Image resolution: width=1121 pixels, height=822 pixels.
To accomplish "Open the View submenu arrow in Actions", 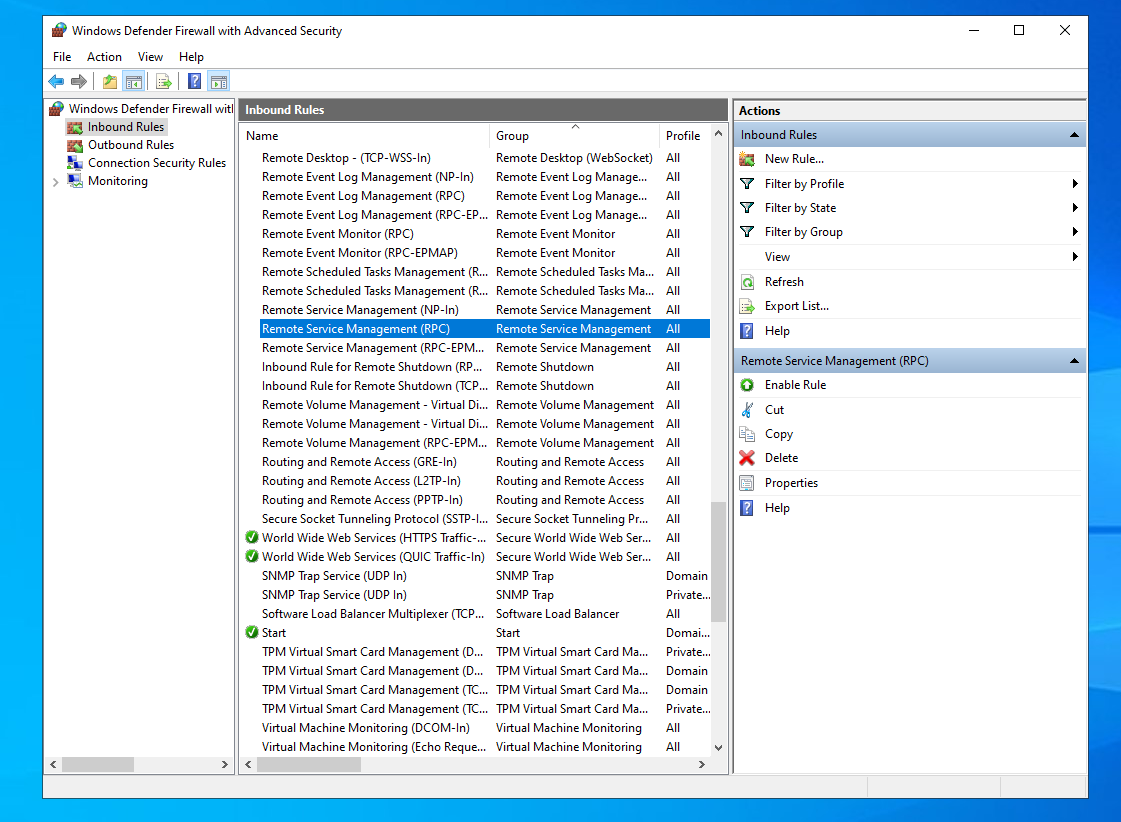I will [x=1075, y=257].
